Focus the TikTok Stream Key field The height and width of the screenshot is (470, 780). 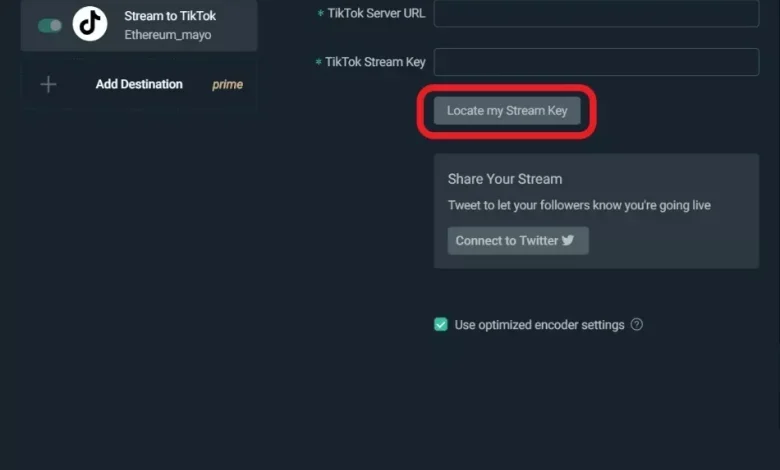pos(596,62)
